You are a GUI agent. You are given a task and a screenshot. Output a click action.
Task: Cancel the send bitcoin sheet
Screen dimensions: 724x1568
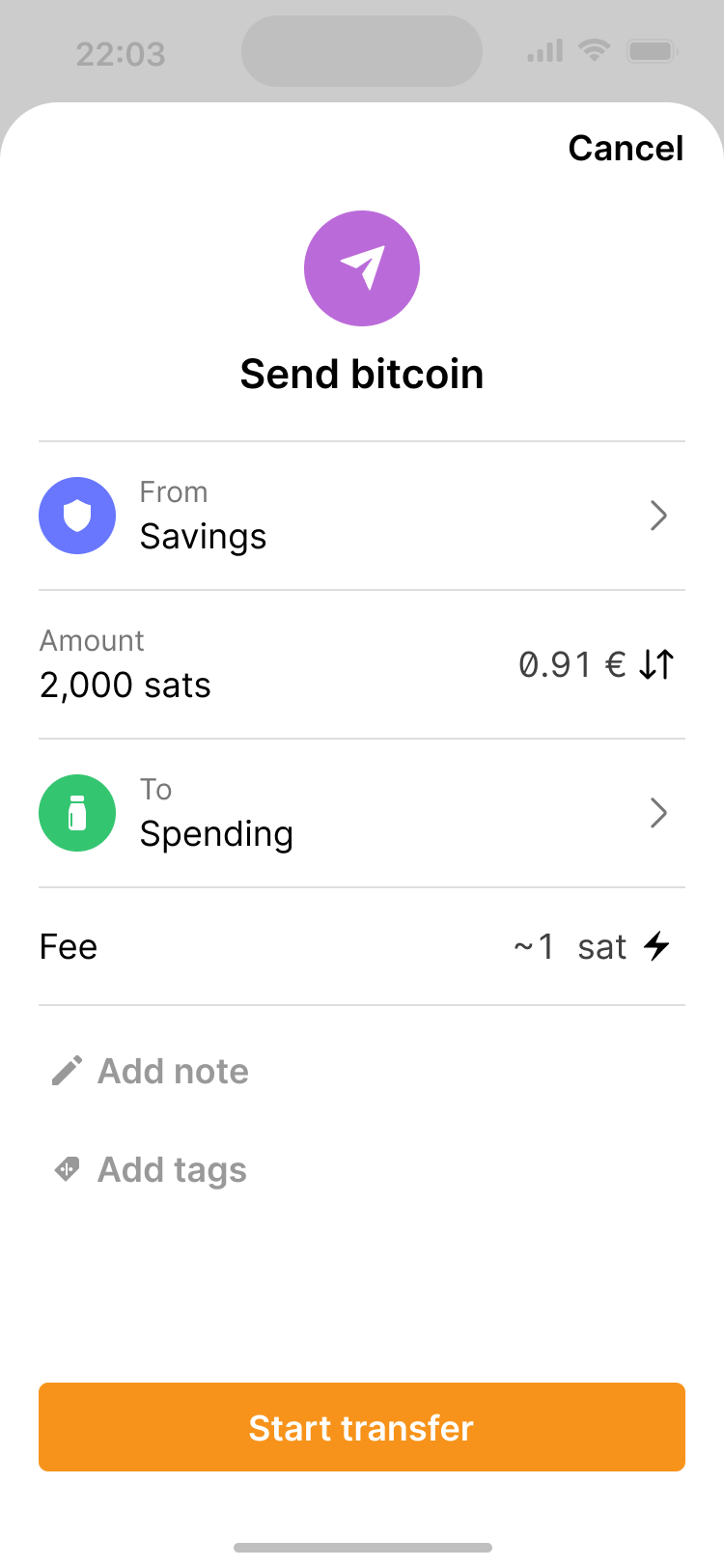pyautogui.click(x=626, y=148)
